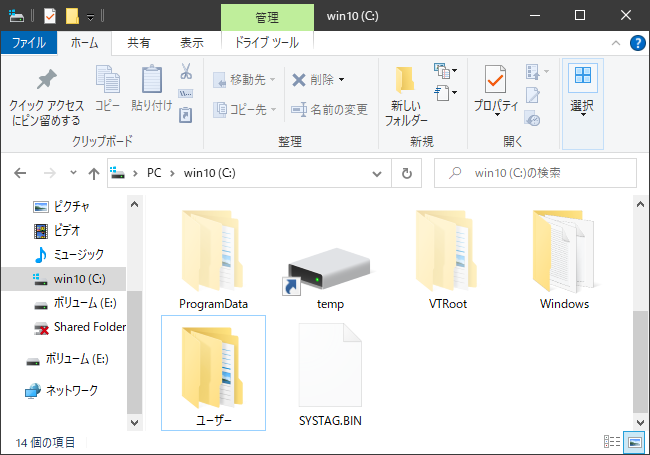Select the VTRoot folder
Screen dimensions: 650x455
click(447, 259)
